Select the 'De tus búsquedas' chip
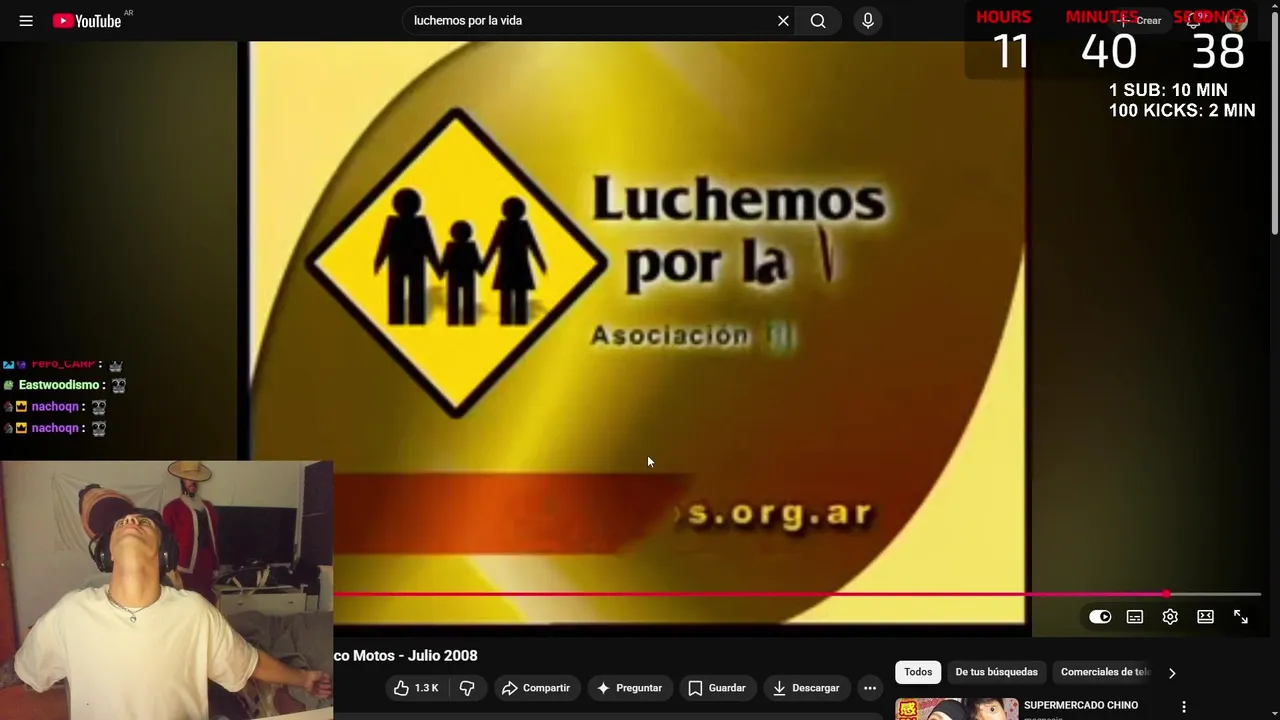The height and width of the screenshot is (720, 1280). click(x=996, y=672)
